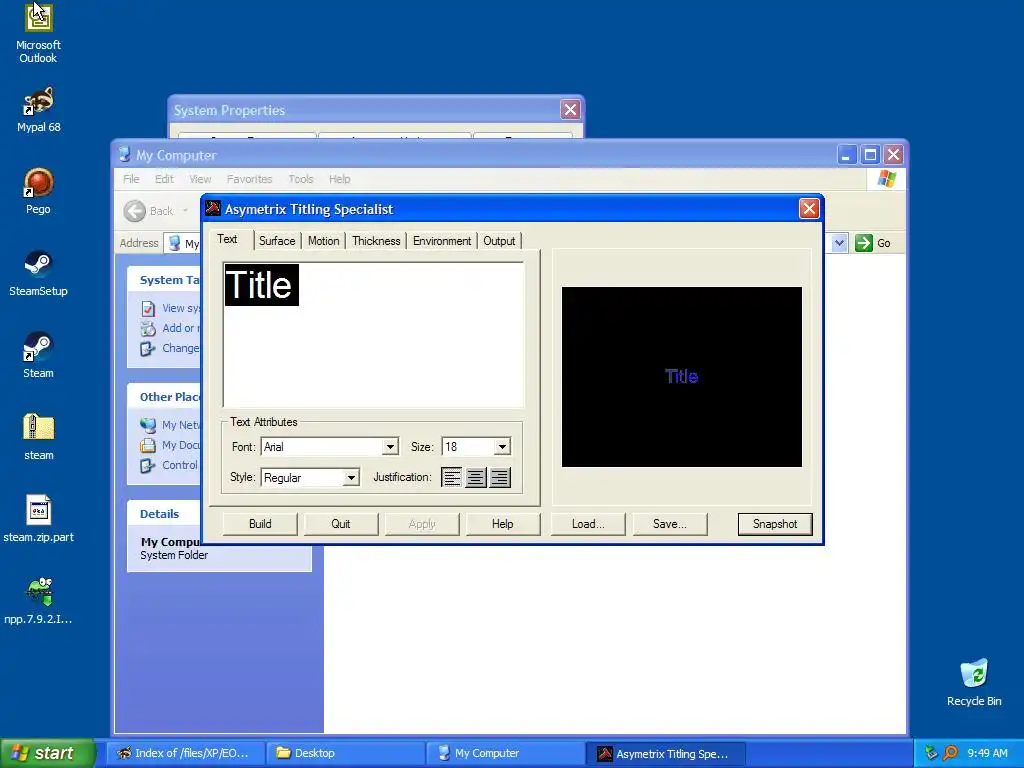The height and width of the screenshot is (768, 1024).
Task: Open Back button history dropdown arrow
Action: (x=185, y=210)
